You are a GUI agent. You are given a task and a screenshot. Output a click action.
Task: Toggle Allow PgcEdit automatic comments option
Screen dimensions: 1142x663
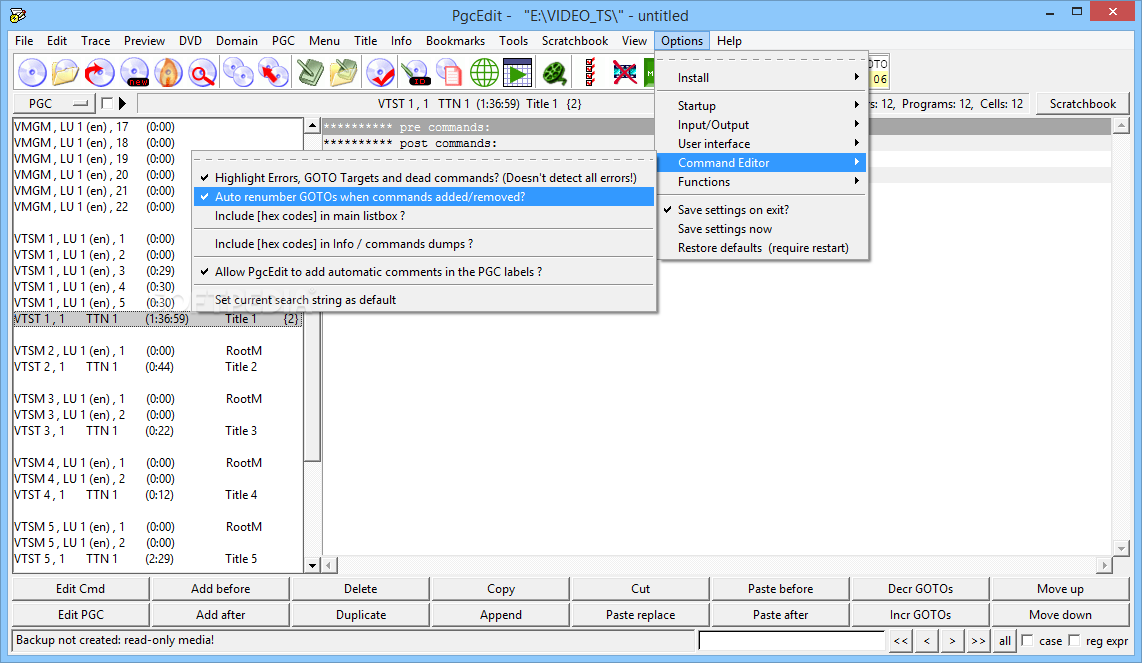424,272
